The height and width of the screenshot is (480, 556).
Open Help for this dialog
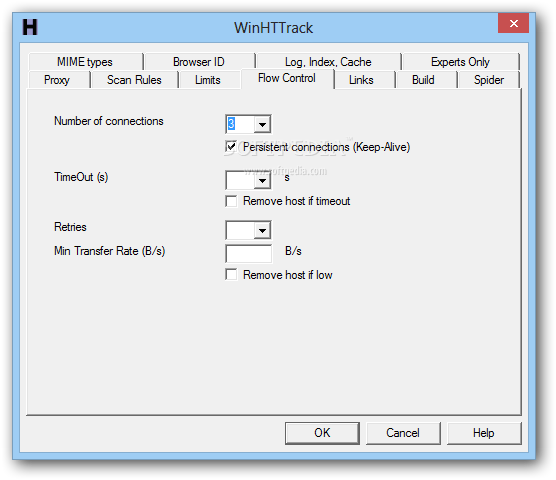click(x=484, y=433)
